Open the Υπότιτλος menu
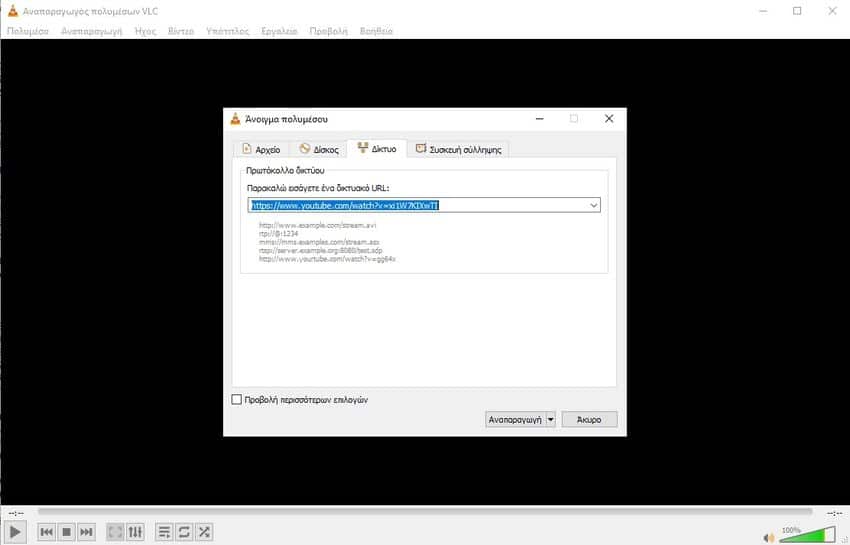Viewport: 850px width, 545px height. pyautogui.click(x=228, y=31)
